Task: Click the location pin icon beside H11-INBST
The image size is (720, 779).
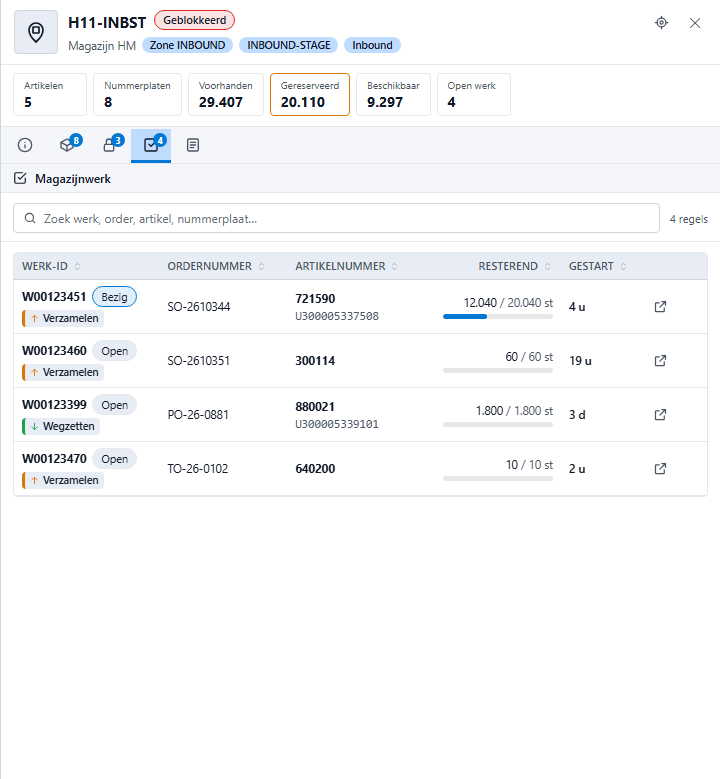Action: (x=36, y=32)
